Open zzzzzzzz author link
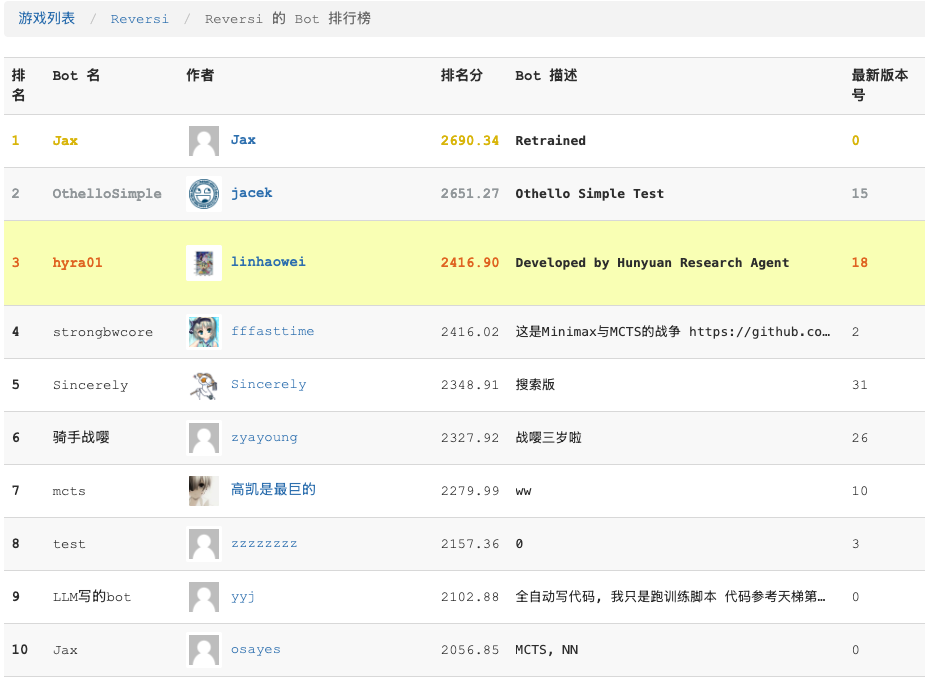The height and width of the screenshot is (679, 925). pyautogui.click(x=264, y=543)
